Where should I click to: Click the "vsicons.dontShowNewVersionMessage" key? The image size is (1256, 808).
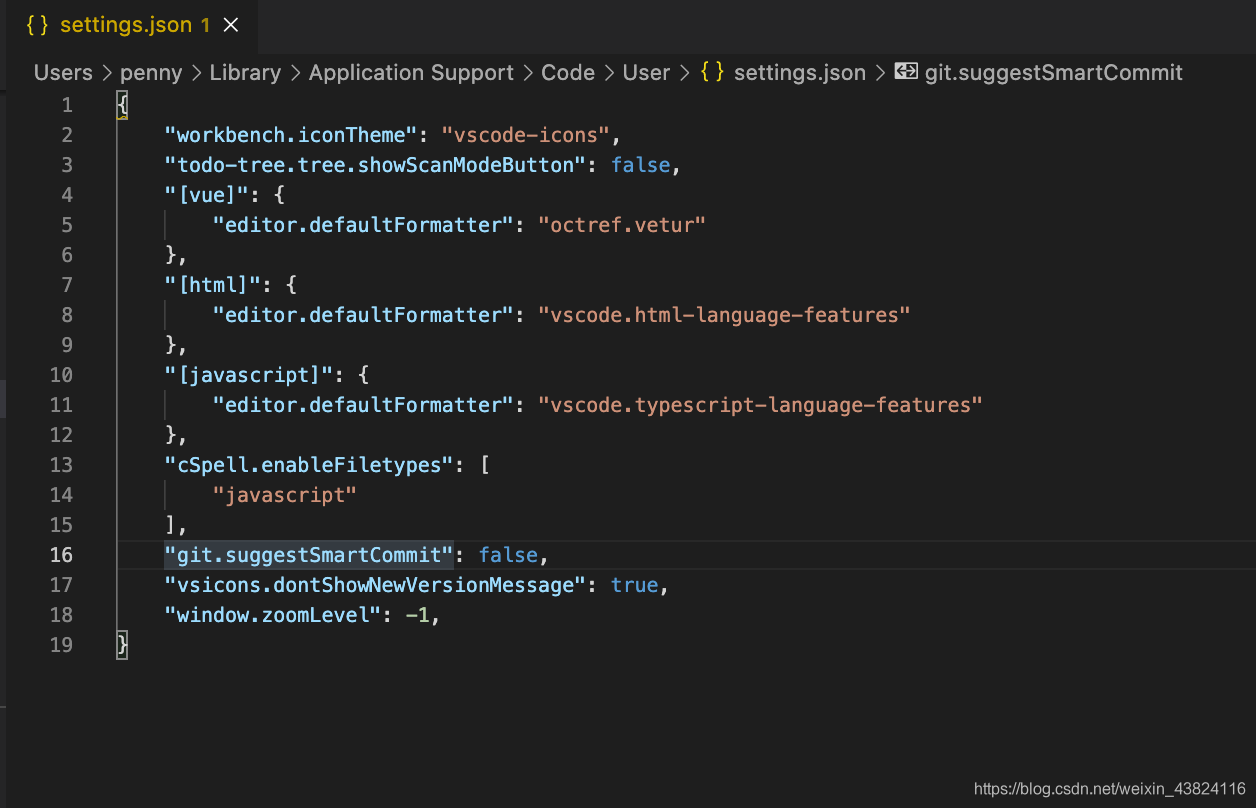click(375, 585)
